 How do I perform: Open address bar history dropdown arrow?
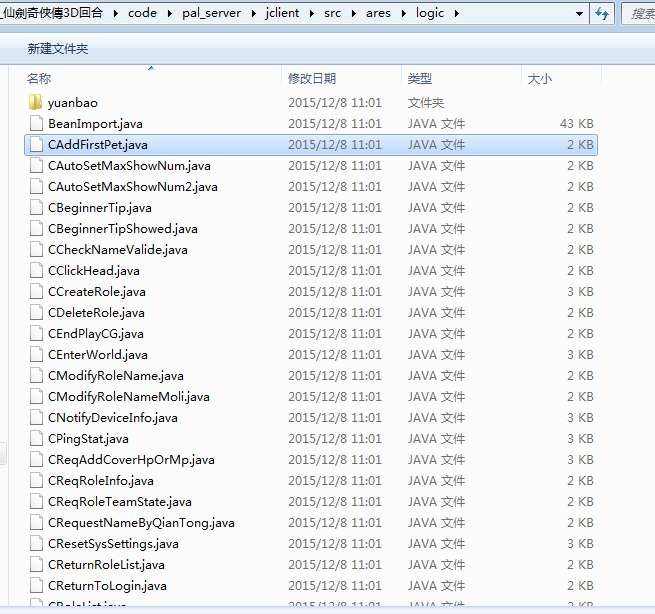pos(579,14)
